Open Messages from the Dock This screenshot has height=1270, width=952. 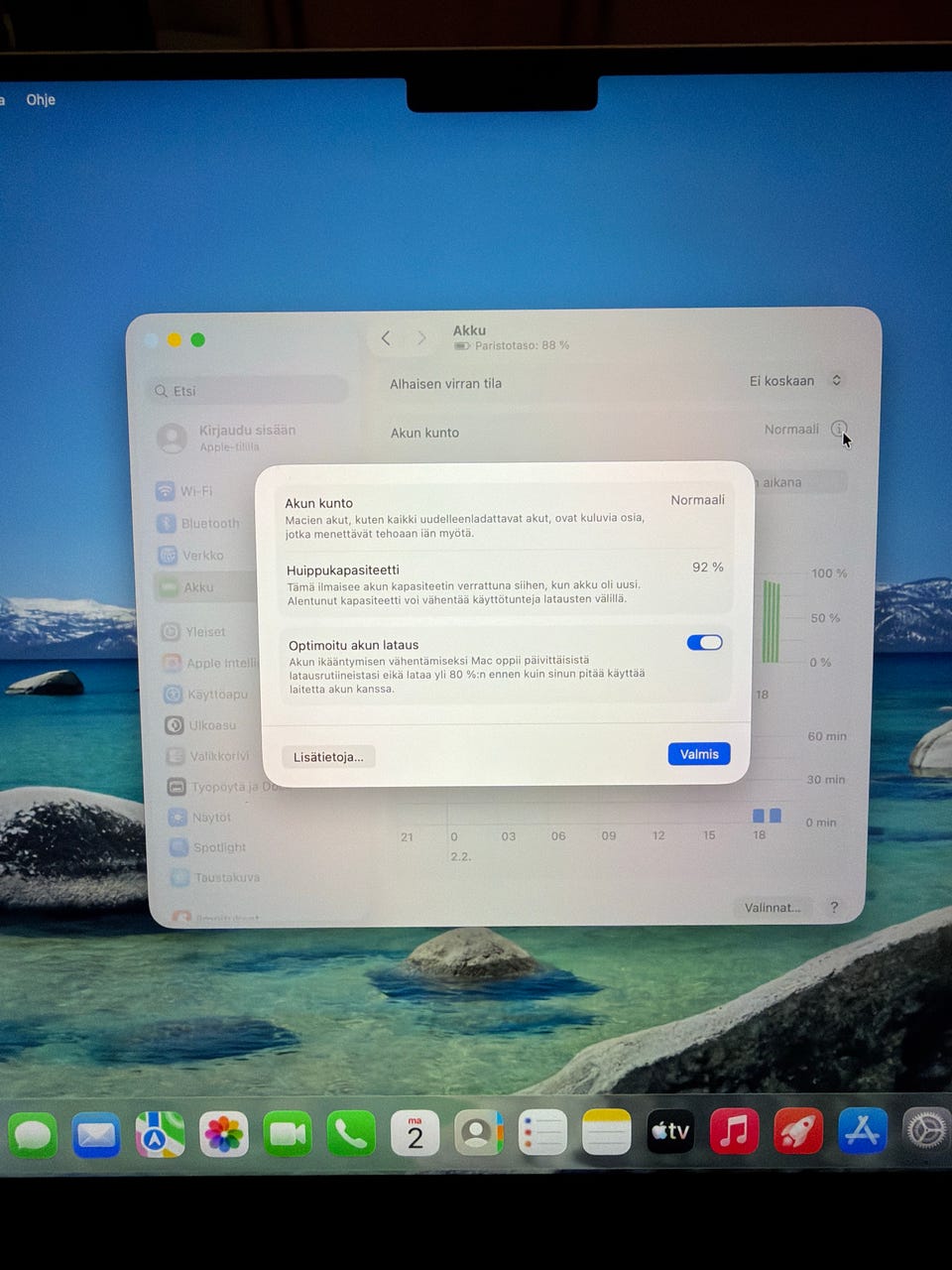click(33, 1135)
